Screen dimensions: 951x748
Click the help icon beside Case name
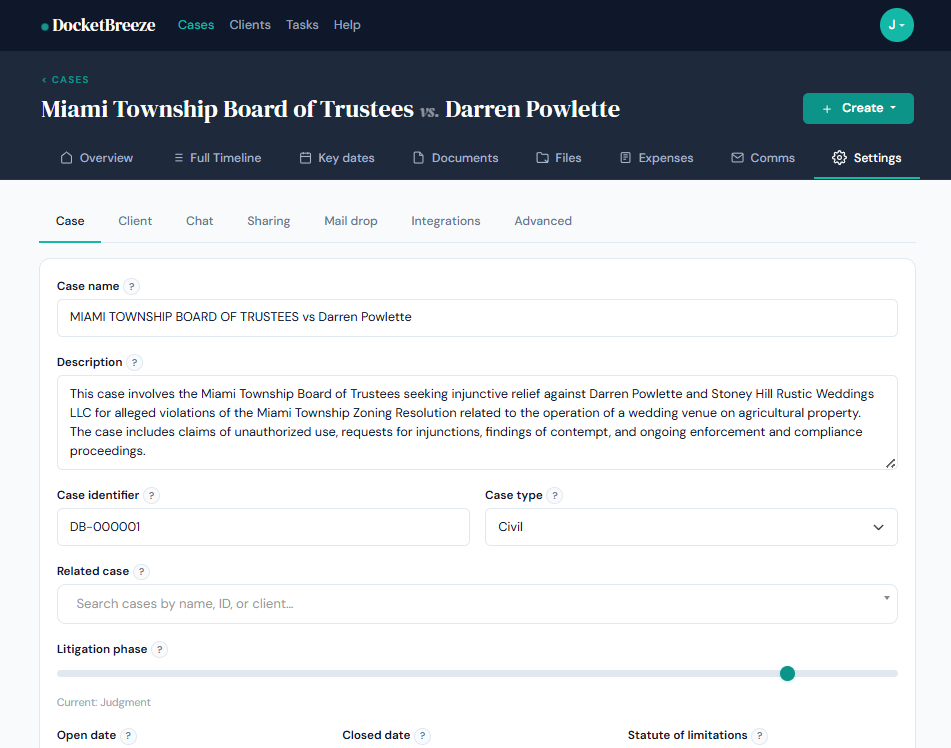pyautogui.click(x=132, y=287)
